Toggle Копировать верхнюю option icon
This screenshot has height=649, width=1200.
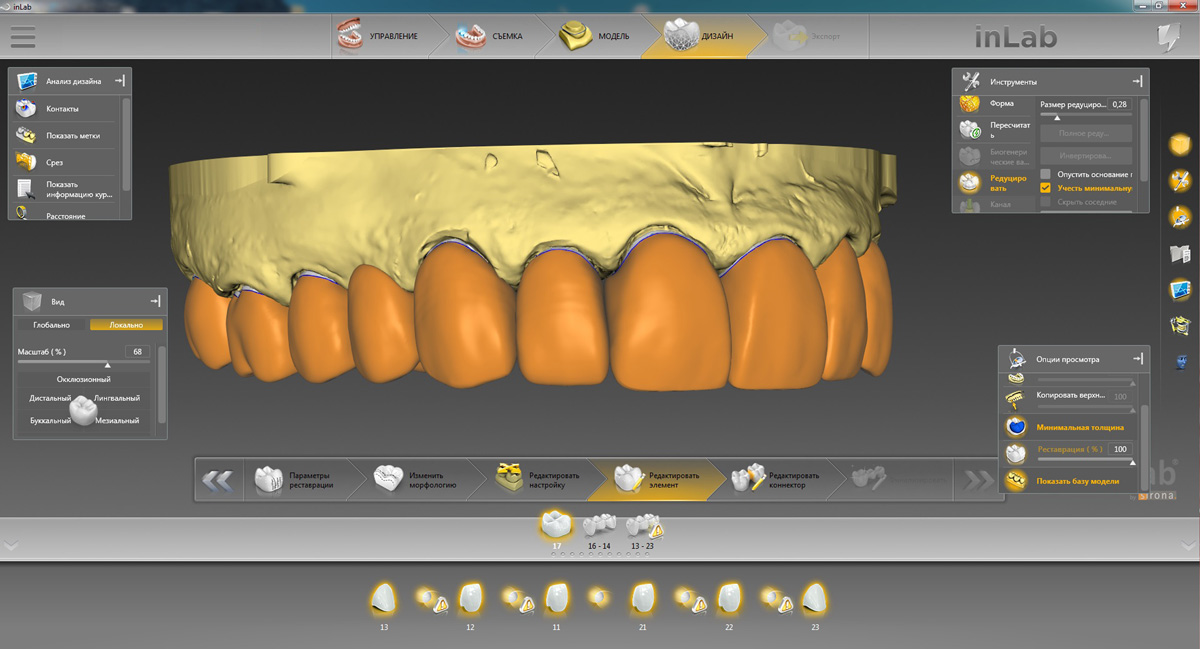1016,399
